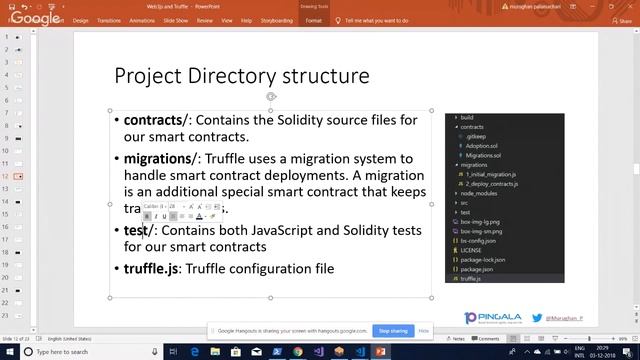Image resolution: width=640 pixels, height=360 pixels.
Task: Toggle Underline in the mini toolbar
Action: click(164, 216)
